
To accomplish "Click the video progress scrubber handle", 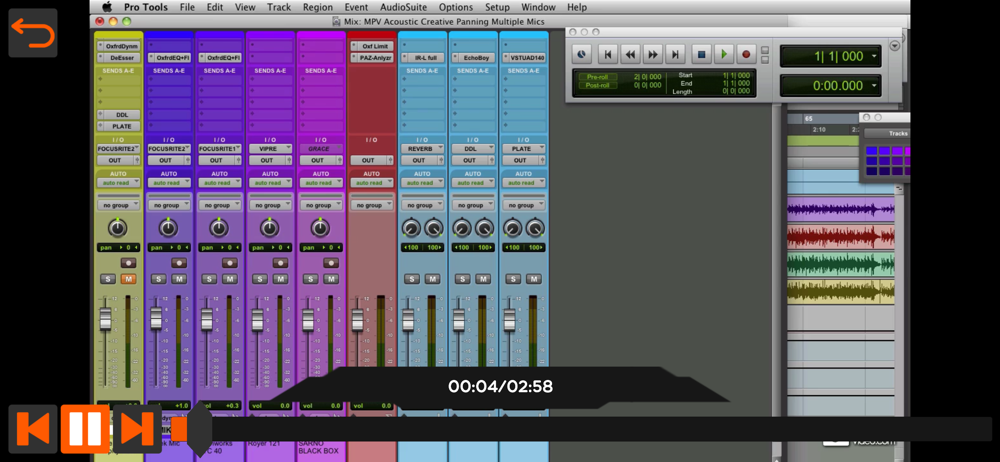I will point(199,428).
